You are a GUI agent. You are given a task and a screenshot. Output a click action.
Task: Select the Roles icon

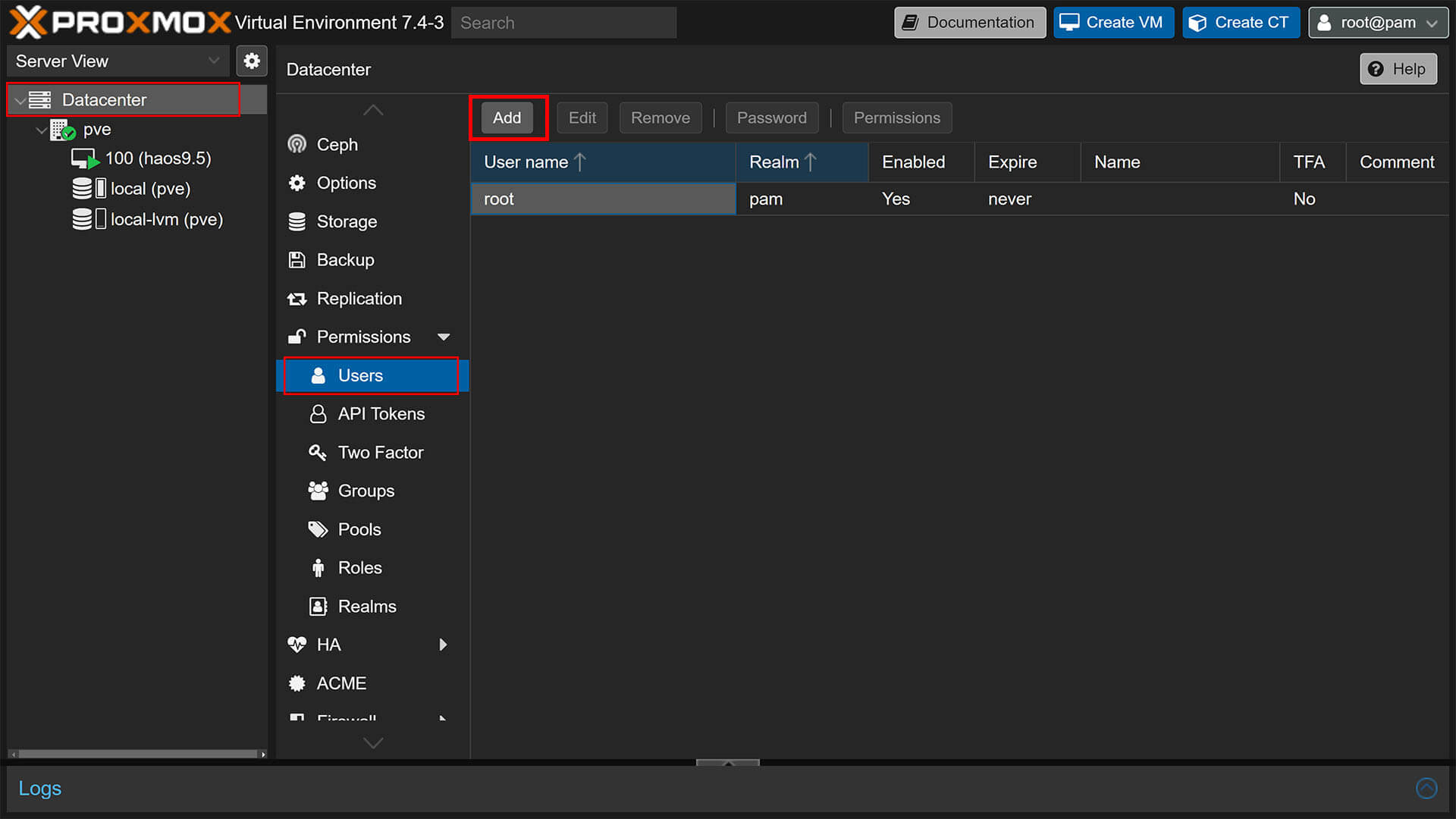coord(318,567)
